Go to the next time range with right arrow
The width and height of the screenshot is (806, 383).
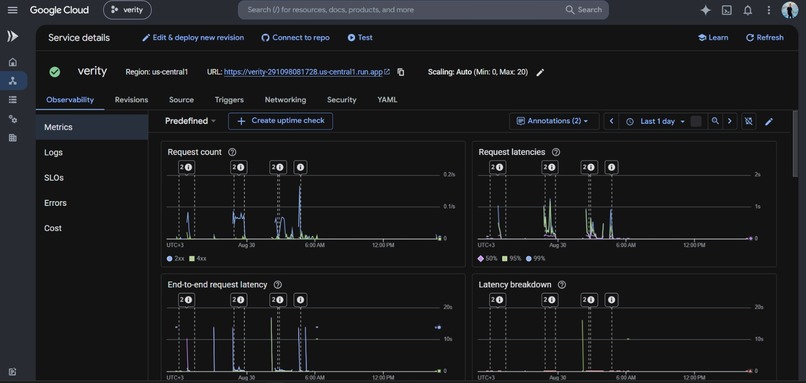(729, 121)
